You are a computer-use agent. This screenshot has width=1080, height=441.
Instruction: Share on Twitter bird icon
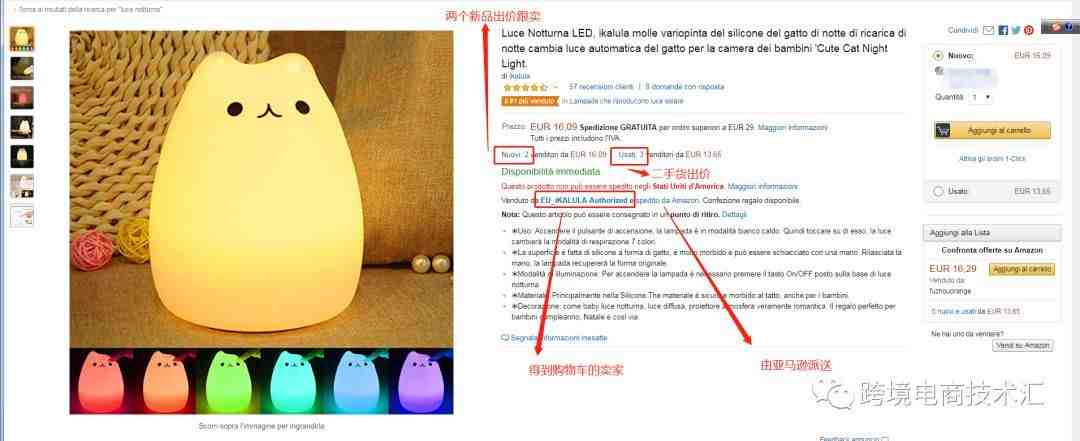click(x=1015, y=30)
